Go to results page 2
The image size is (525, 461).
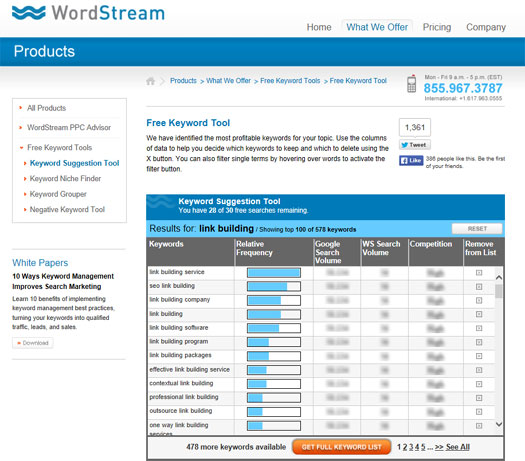405,447
